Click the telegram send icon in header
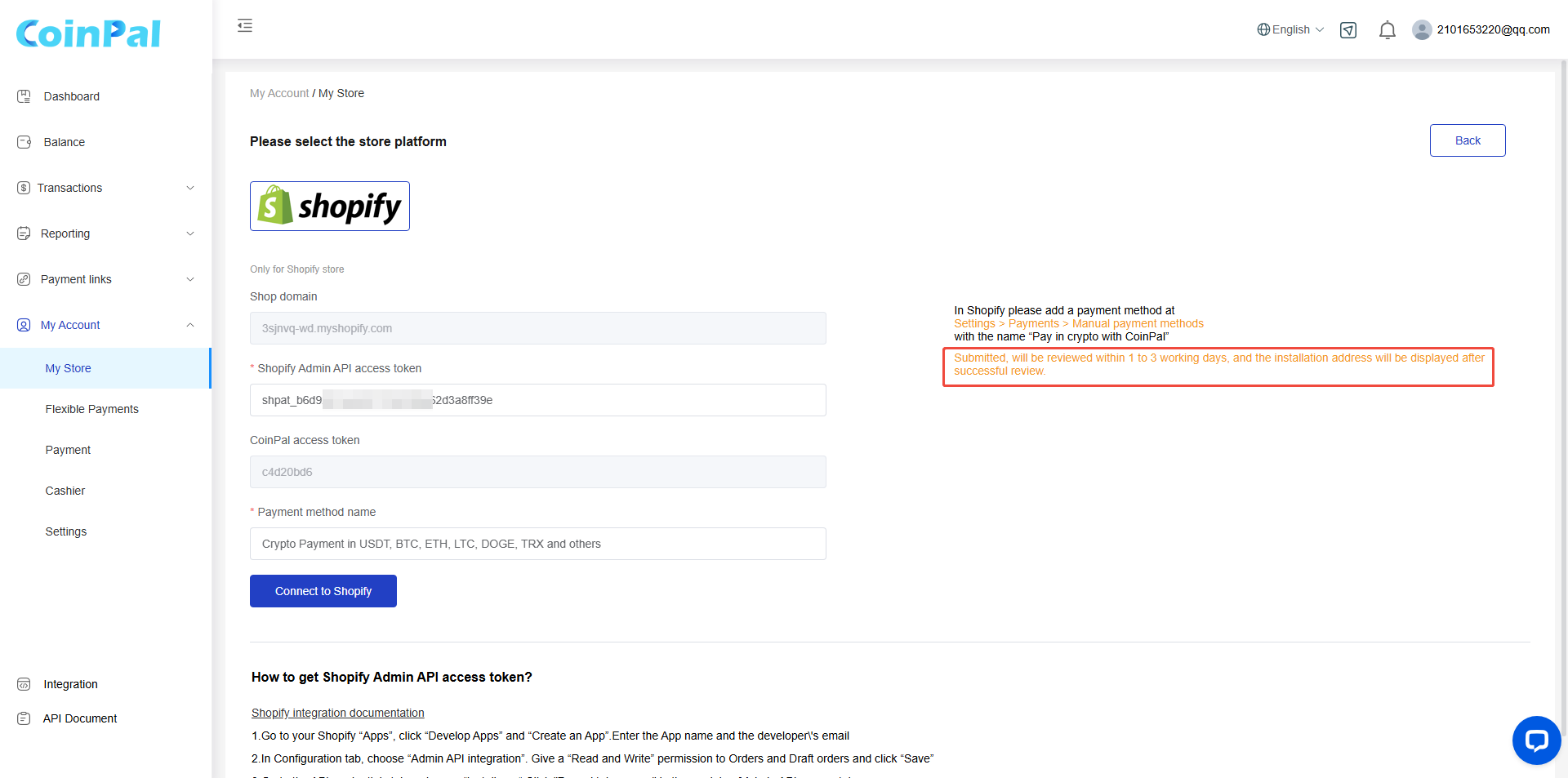The width and height of the screenshot is (1568, 778). pyautogui.click(x=1348, y=30)
